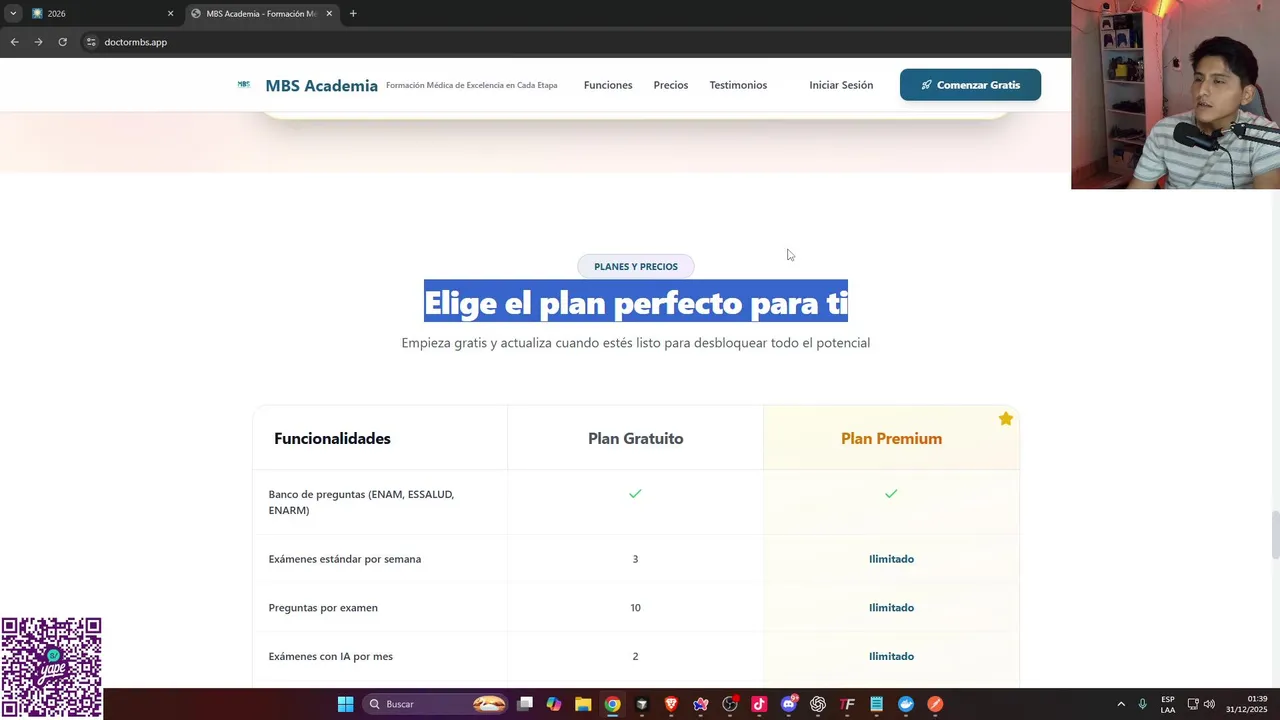Click the value 10 for Preguntas por examen
This screenshot has width=1280, height=720.
point(635,608)
